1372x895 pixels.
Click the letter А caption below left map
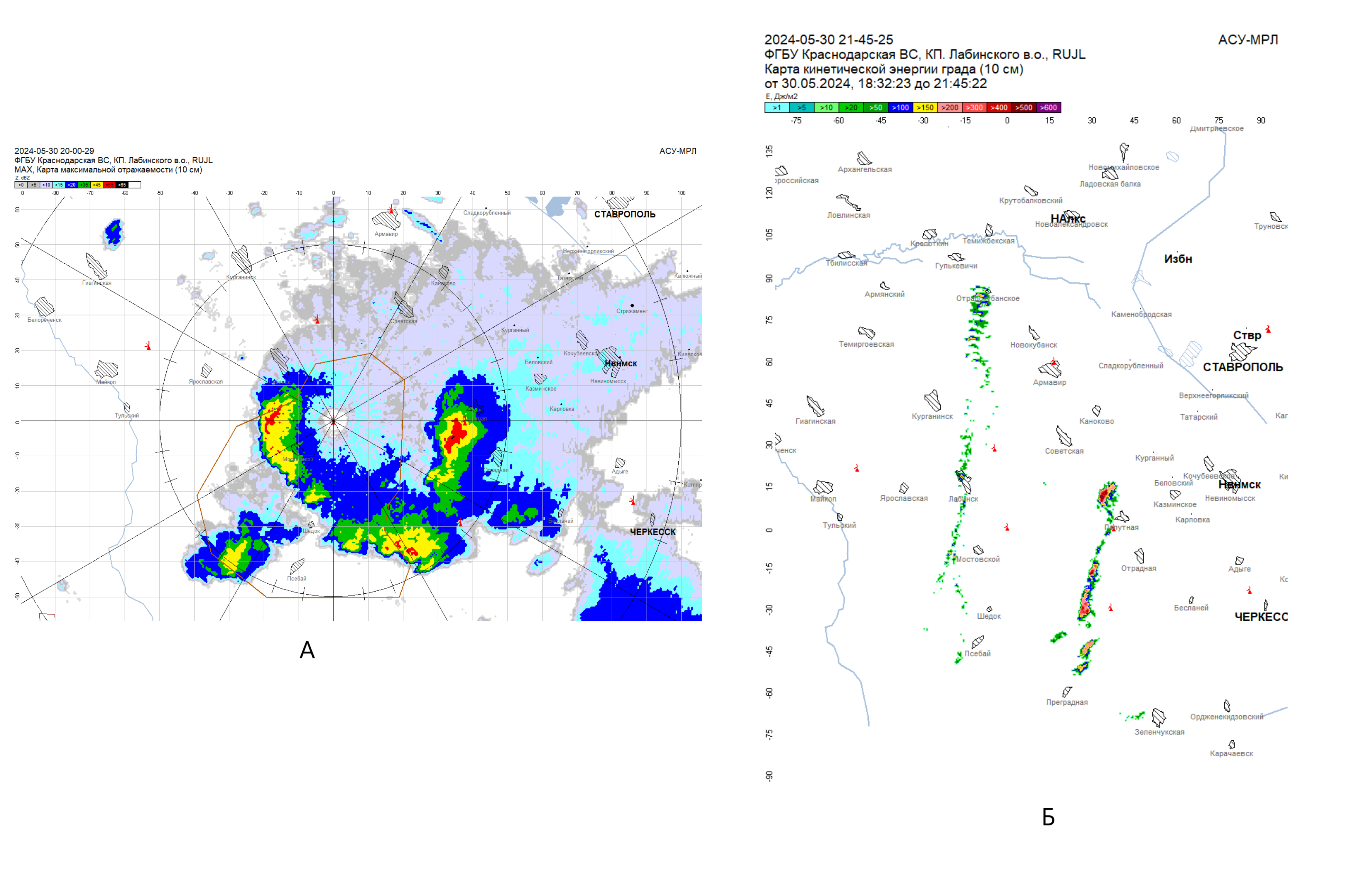[307, 650]
